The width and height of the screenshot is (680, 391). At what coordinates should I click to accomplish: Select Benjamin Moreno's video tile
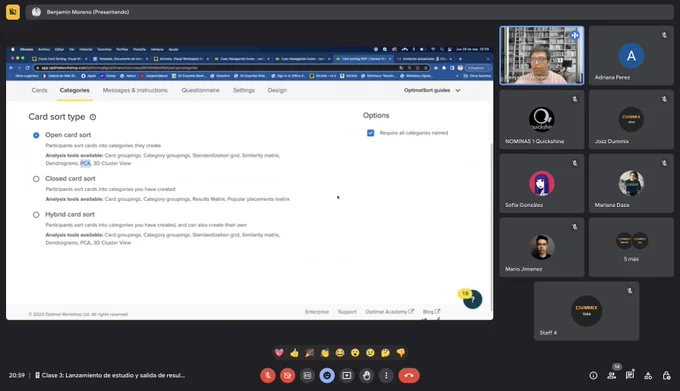click(x=542, y=55)
